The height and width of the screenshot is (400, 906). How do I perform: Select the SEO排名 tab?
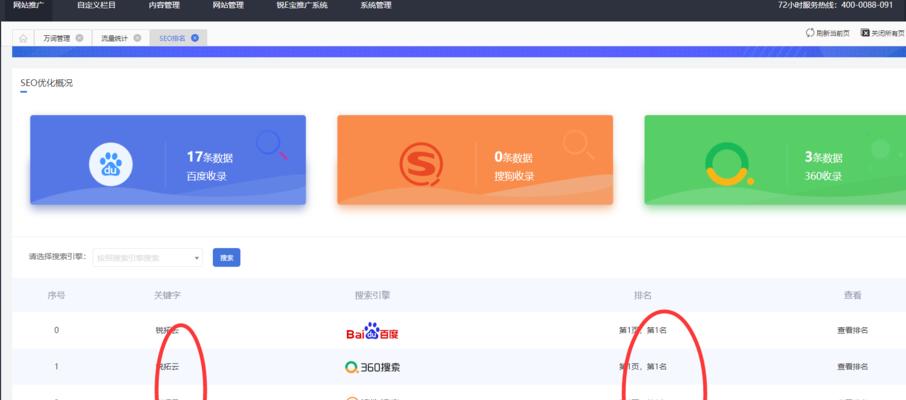pyautogui.click(x=172, y=38)
